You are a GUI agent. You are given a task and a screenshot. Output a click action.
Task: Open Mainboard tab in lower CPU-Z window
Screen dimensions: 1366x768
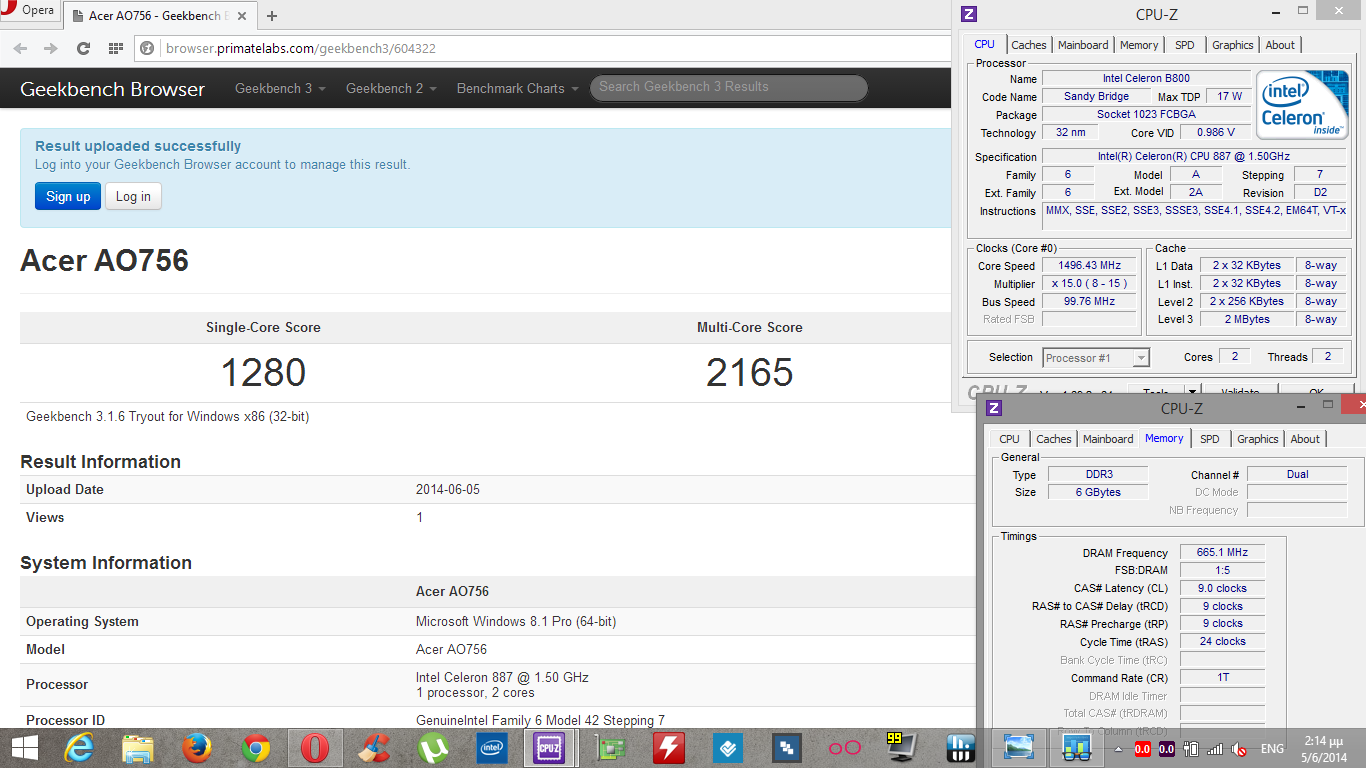pos(1108,439)
